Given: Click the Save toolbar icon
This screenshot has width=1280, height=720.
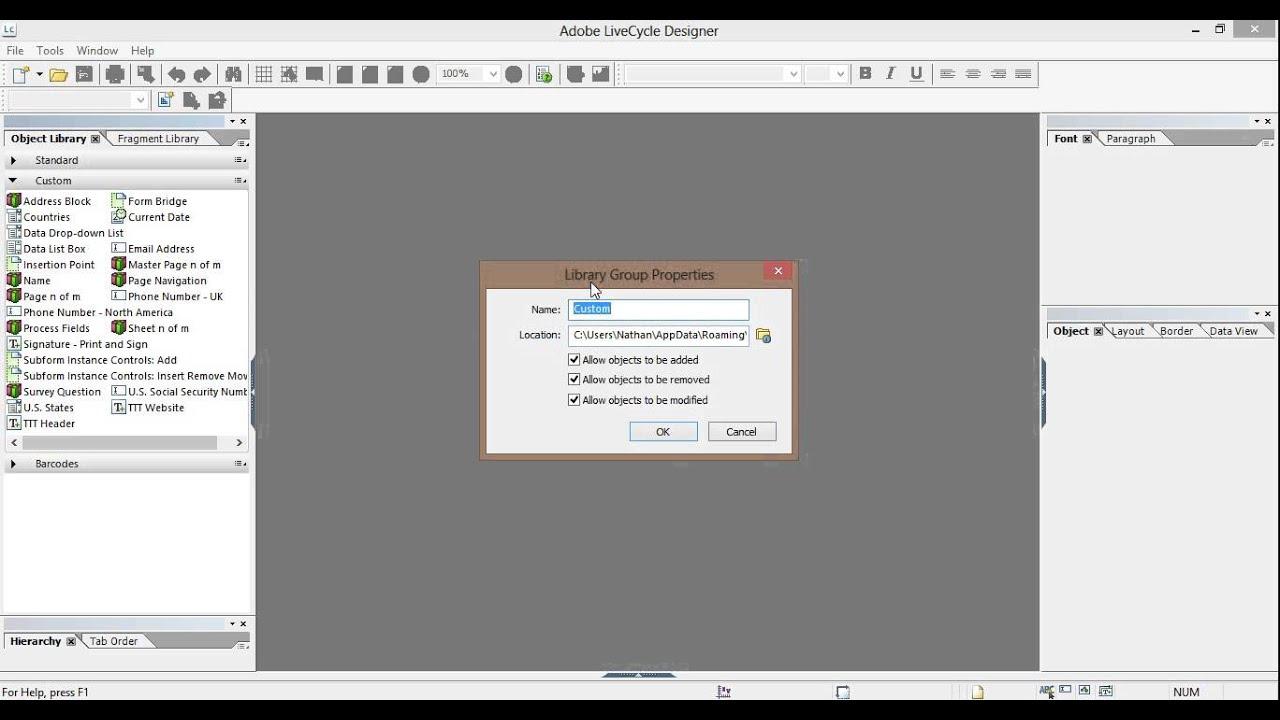Looking at the screenshot, I should (84, 74).
